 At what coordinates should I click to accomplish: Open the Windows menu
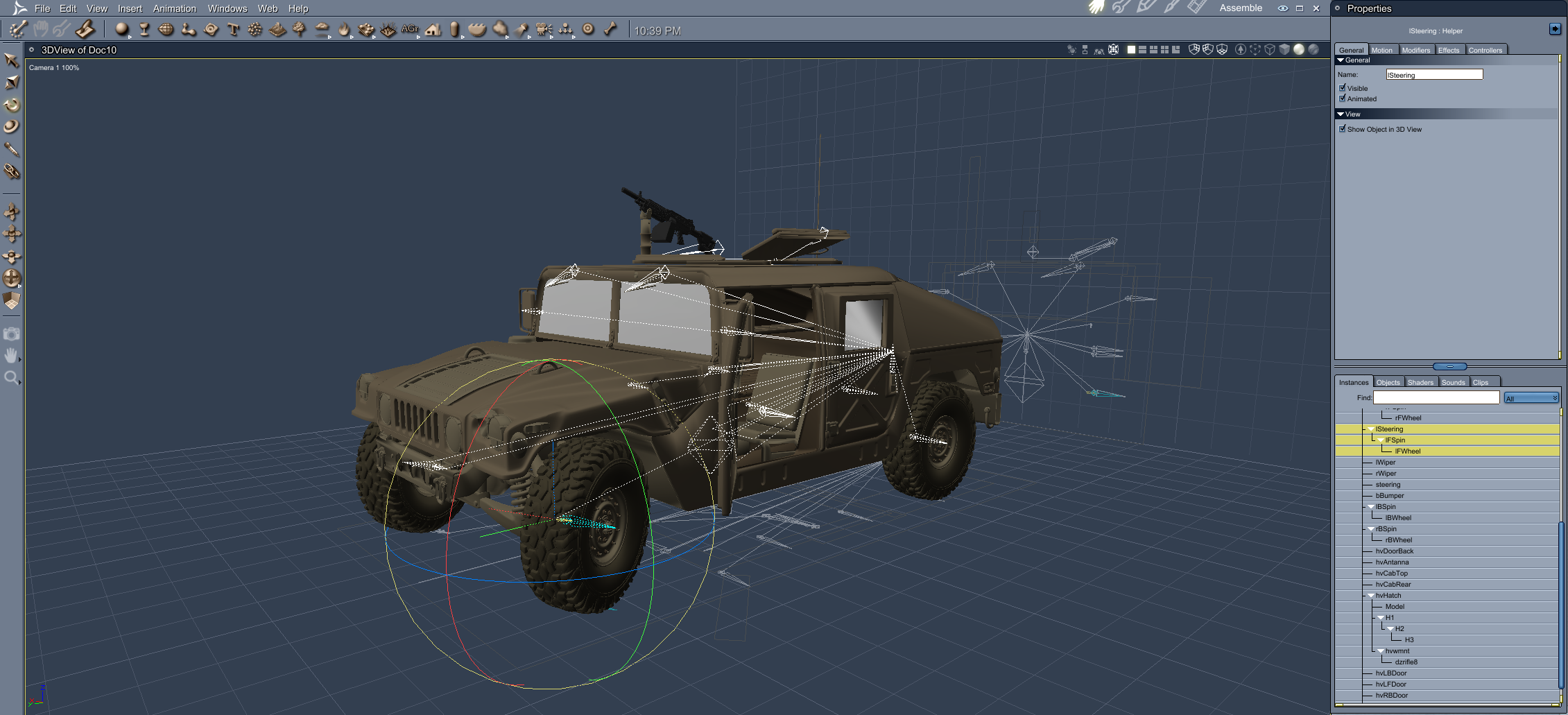pyautogui.click(x=227, y=8)
